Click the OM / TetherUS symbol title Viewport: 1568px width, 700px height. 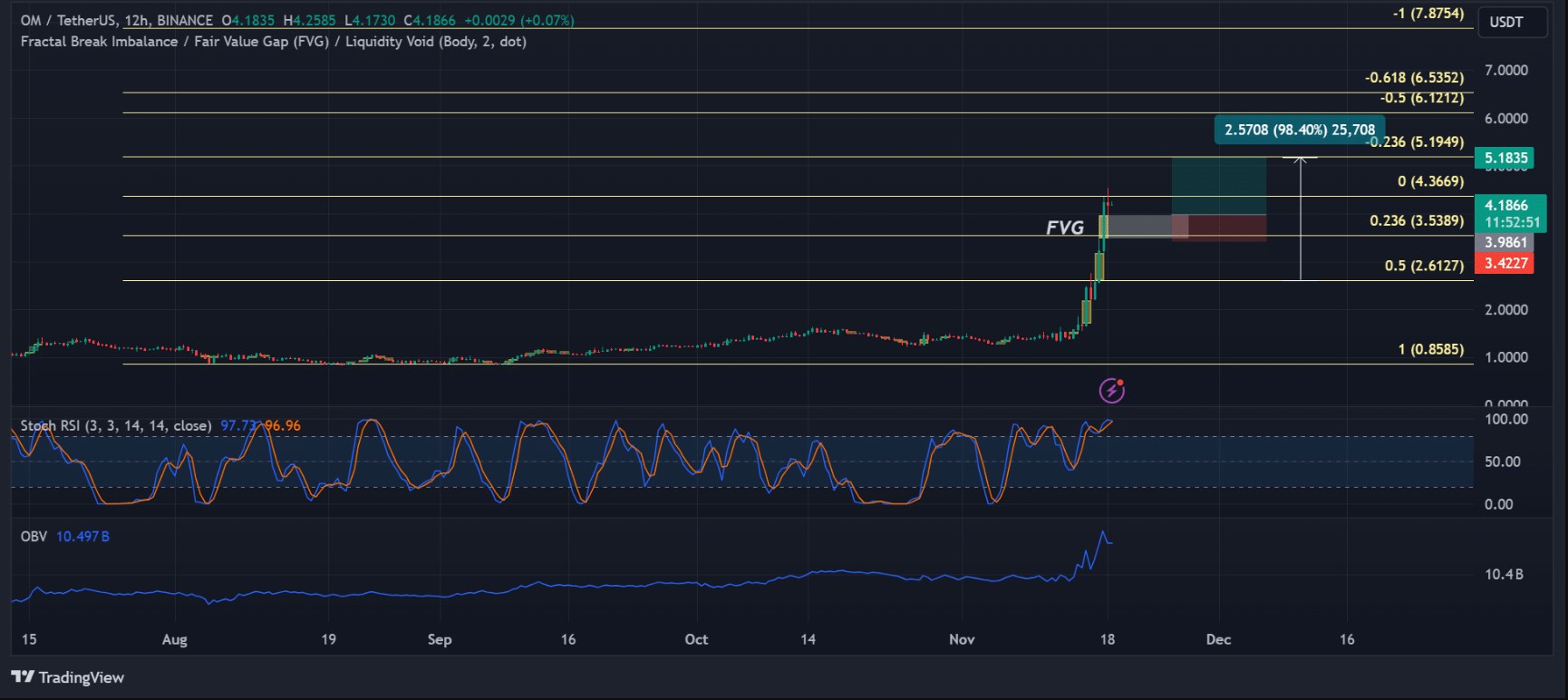coord(68,20)
